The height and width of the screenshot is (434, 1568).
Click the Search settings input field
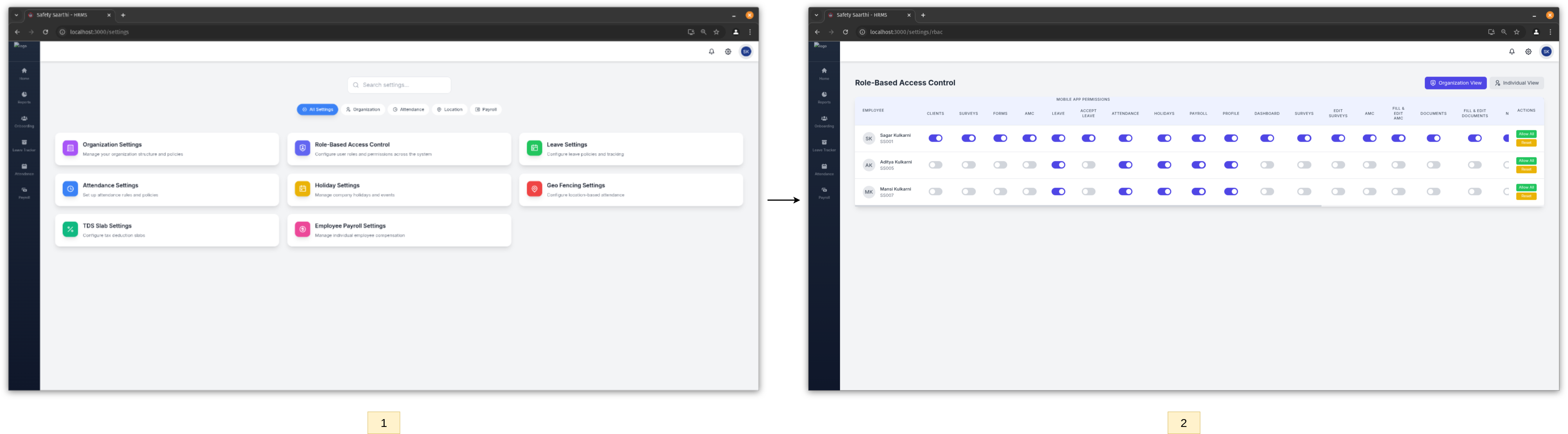tap(399, 85)
